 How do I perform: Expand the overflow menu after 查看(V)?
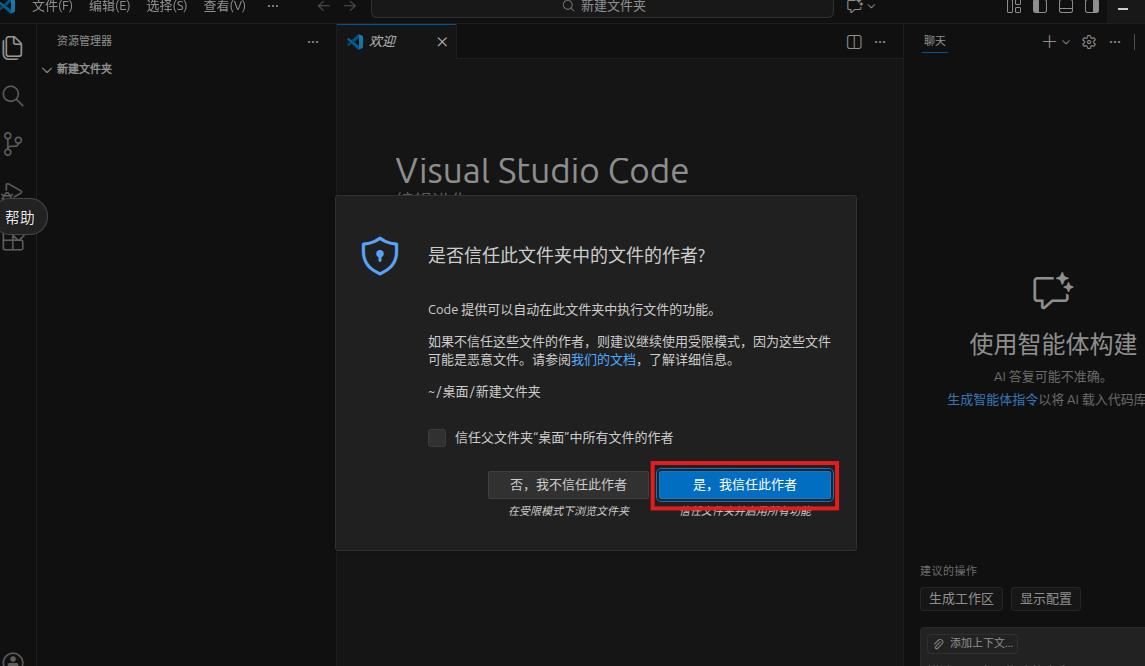point(273,6)
